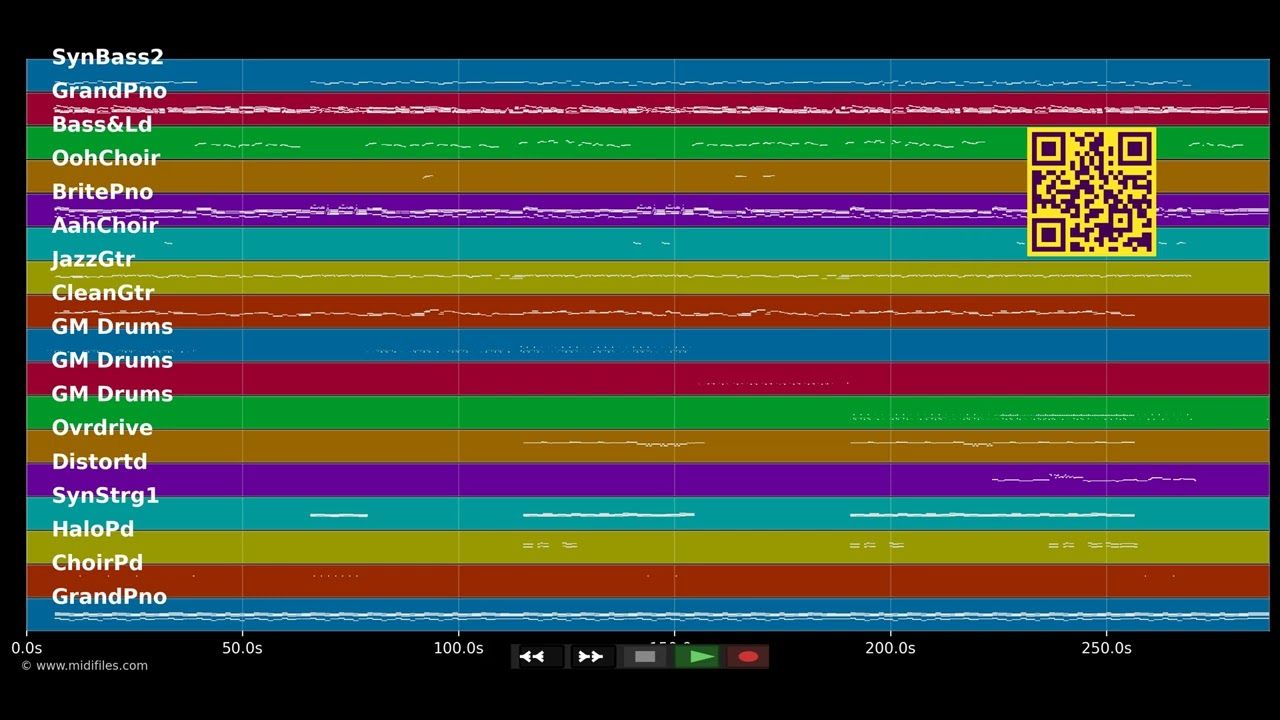Select the HaloPd track label
This screenshot has height=720, width=1280.
point(93,529)
